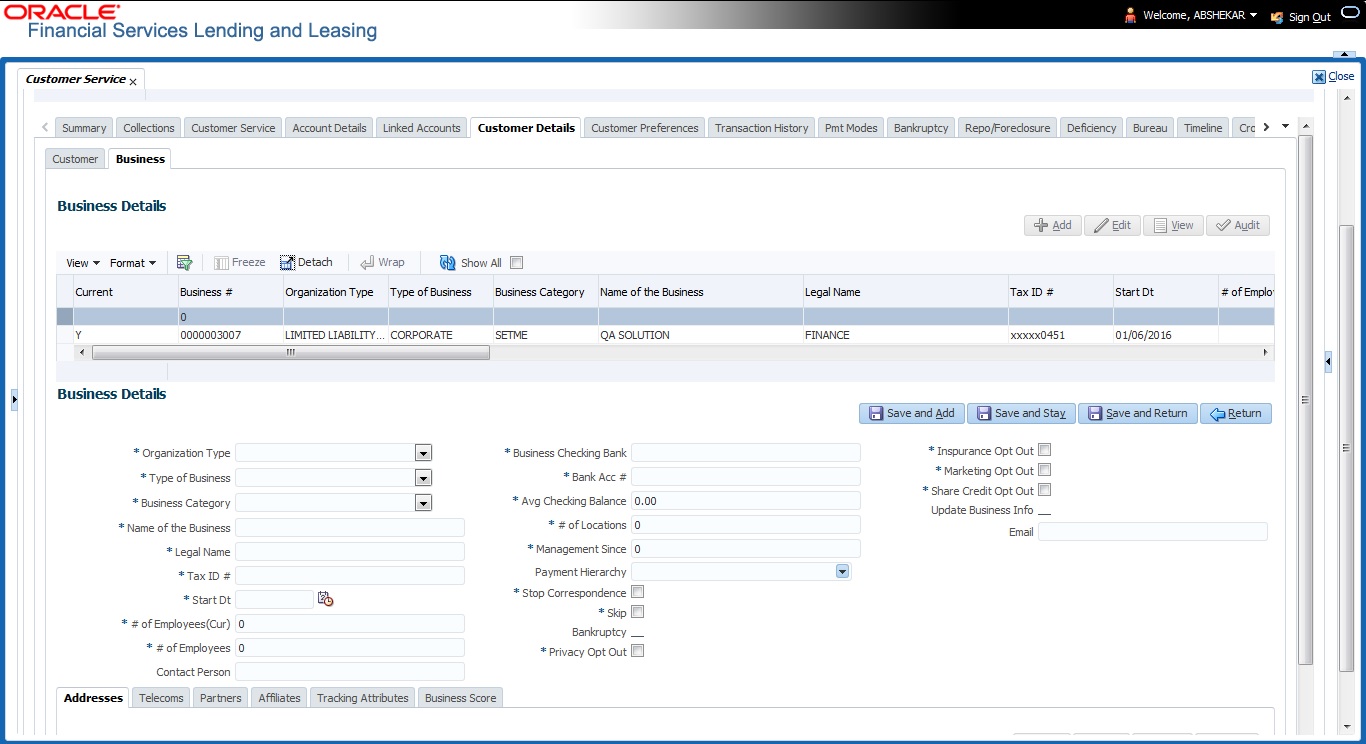Expand the left side panel arrow
Image resolution: width=1366 pixels, height=744 pixels.
[x=15, y=399]
